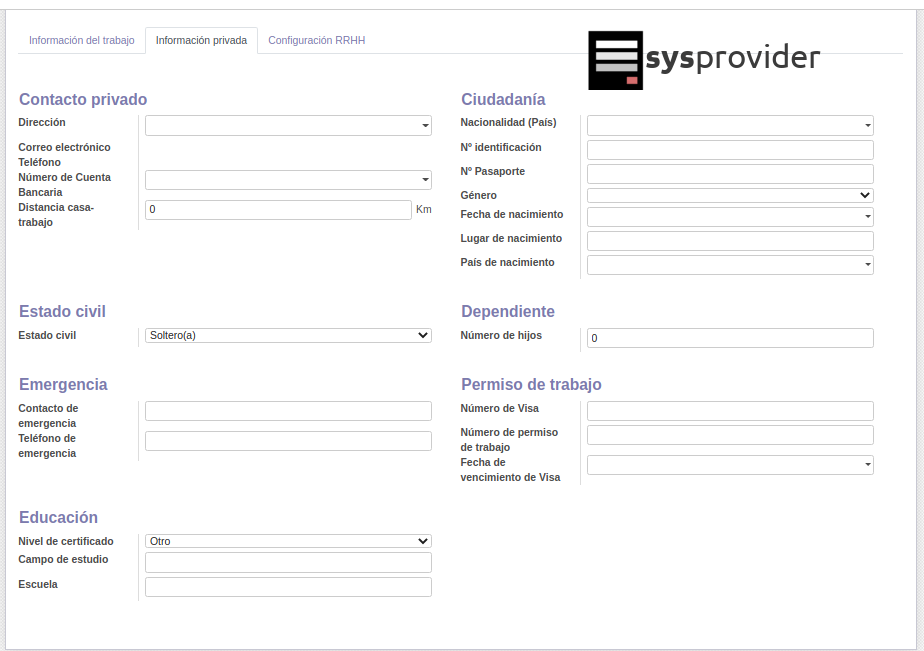Viewport: 924px width, 651px height.
Task: Open Número de Cuenta Bancaria dropdown
Action: (x=288, y=180)
